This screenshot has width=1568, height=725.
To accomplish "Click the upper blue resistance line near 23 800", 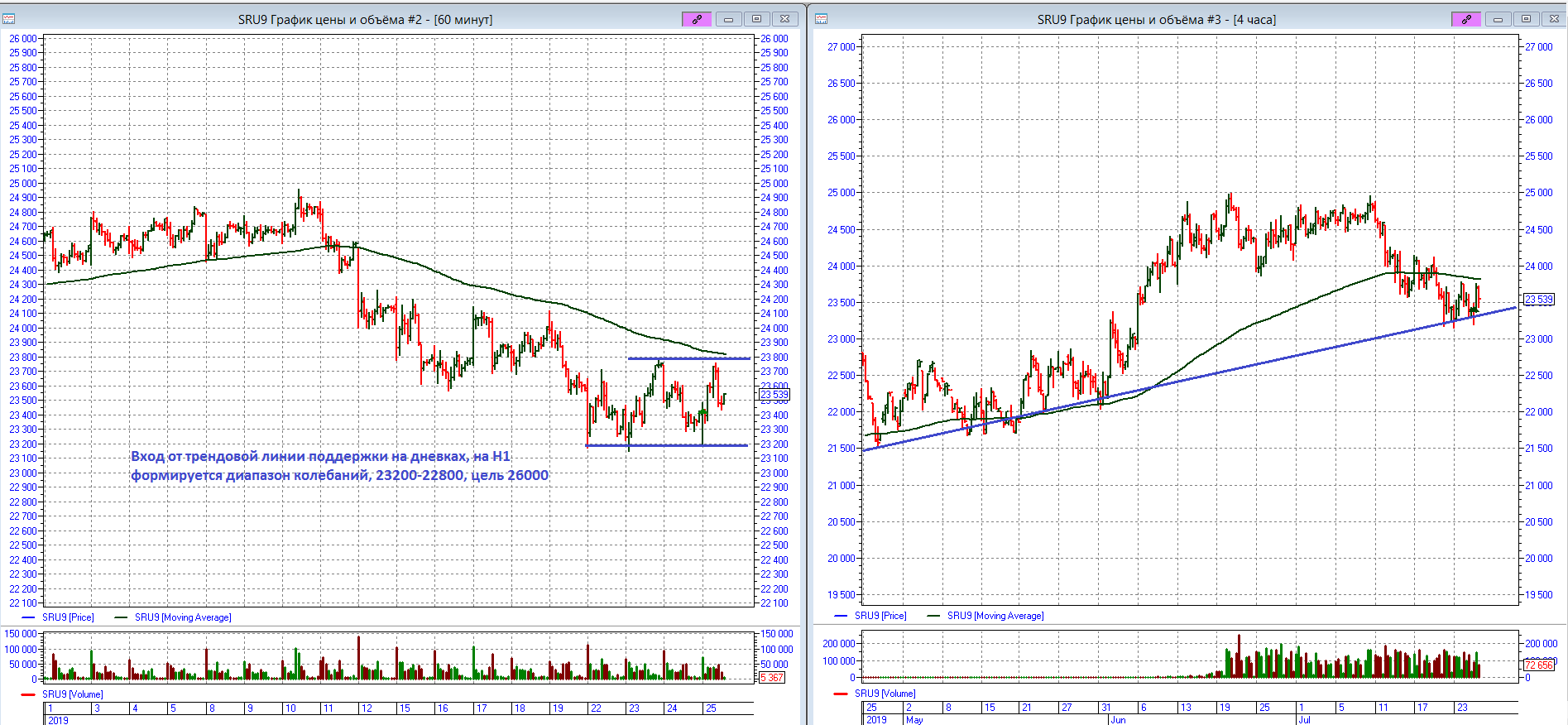I will tap(688, 358).
